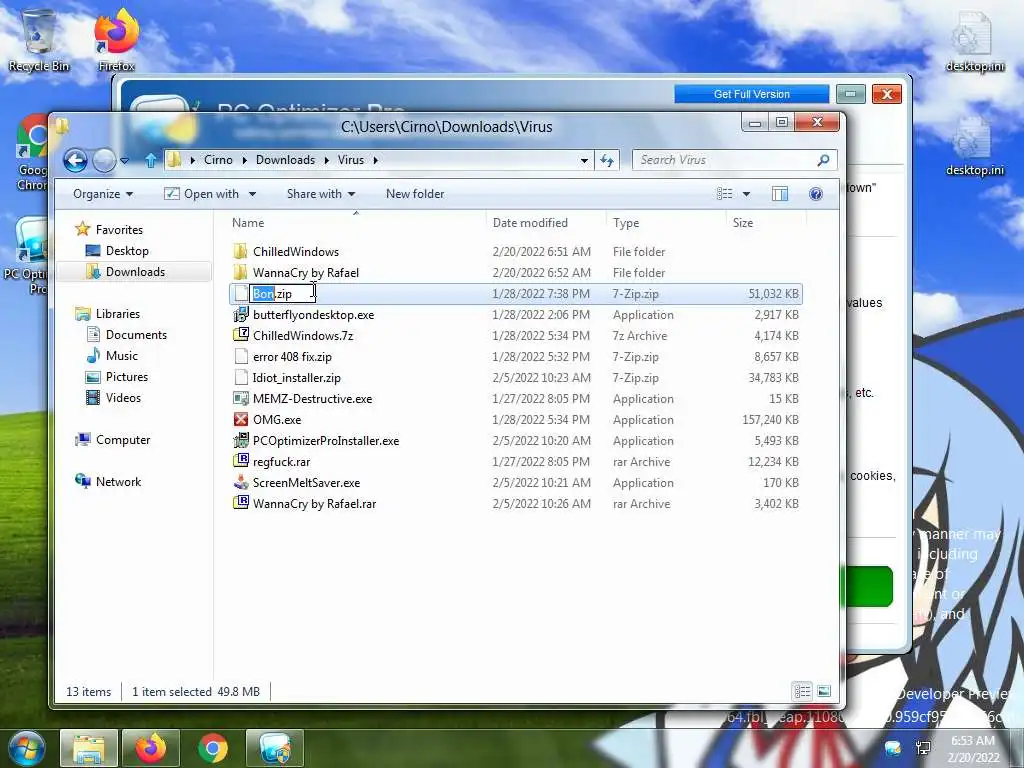Click New folder in the toolbar

(415, 194)
